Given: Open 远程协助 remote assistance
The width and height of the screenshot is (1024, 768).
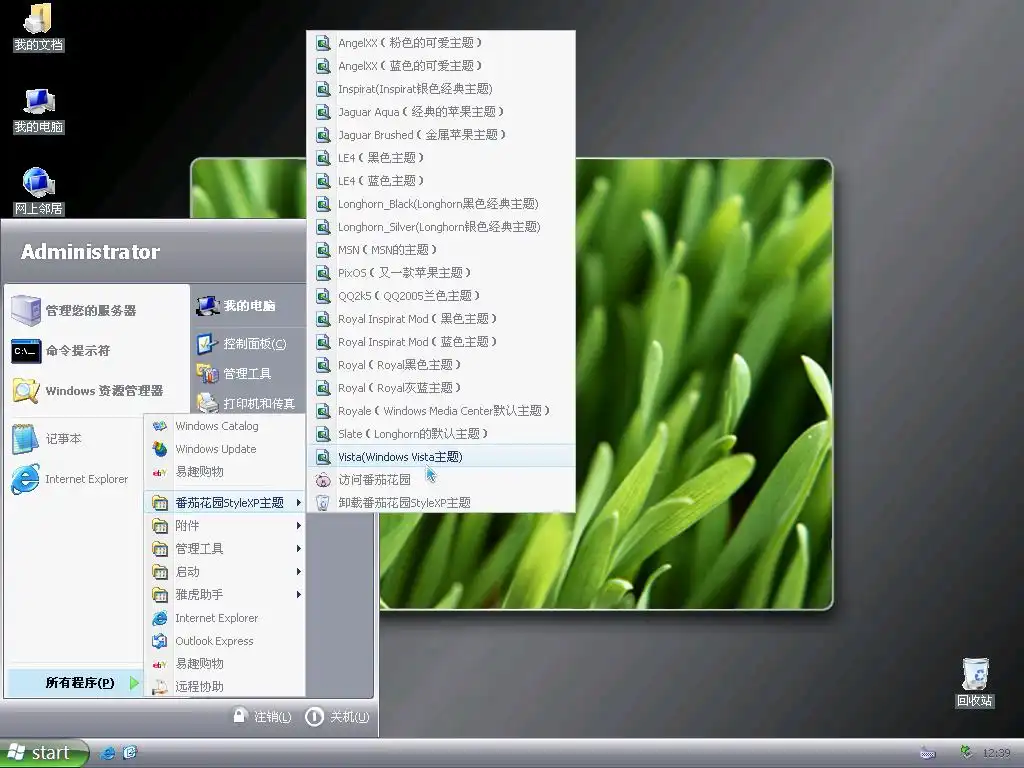Looking at the screenshot, I should point(225,686).
